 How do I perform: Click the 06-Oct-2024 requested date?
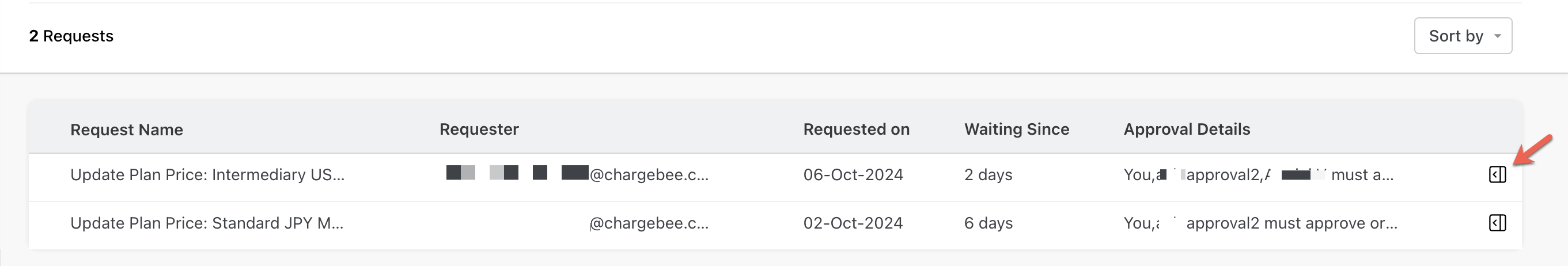(x=853, y=174)
